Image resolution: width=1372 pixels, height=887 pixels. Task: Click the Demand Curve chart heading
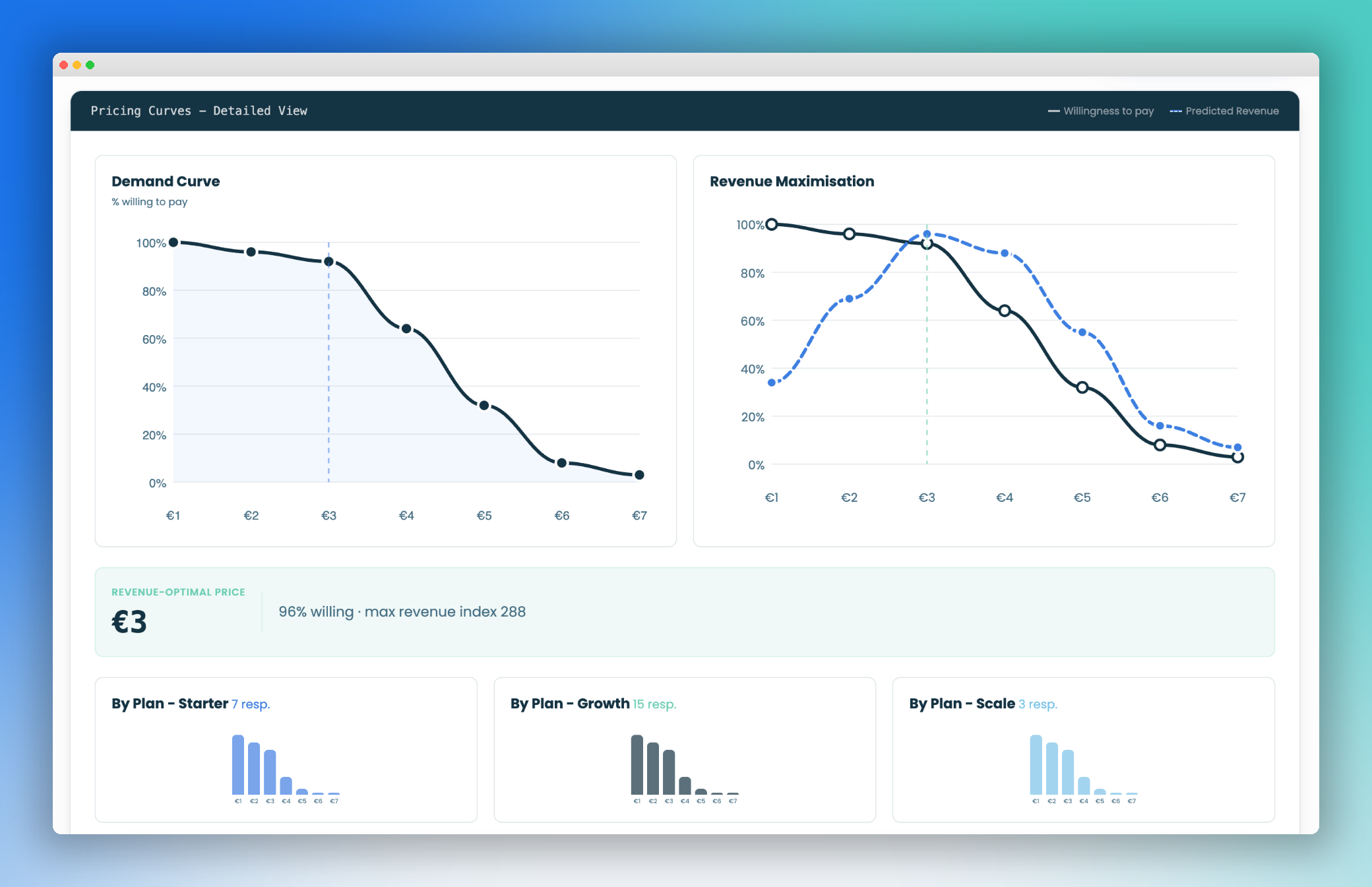click(165, 181)
